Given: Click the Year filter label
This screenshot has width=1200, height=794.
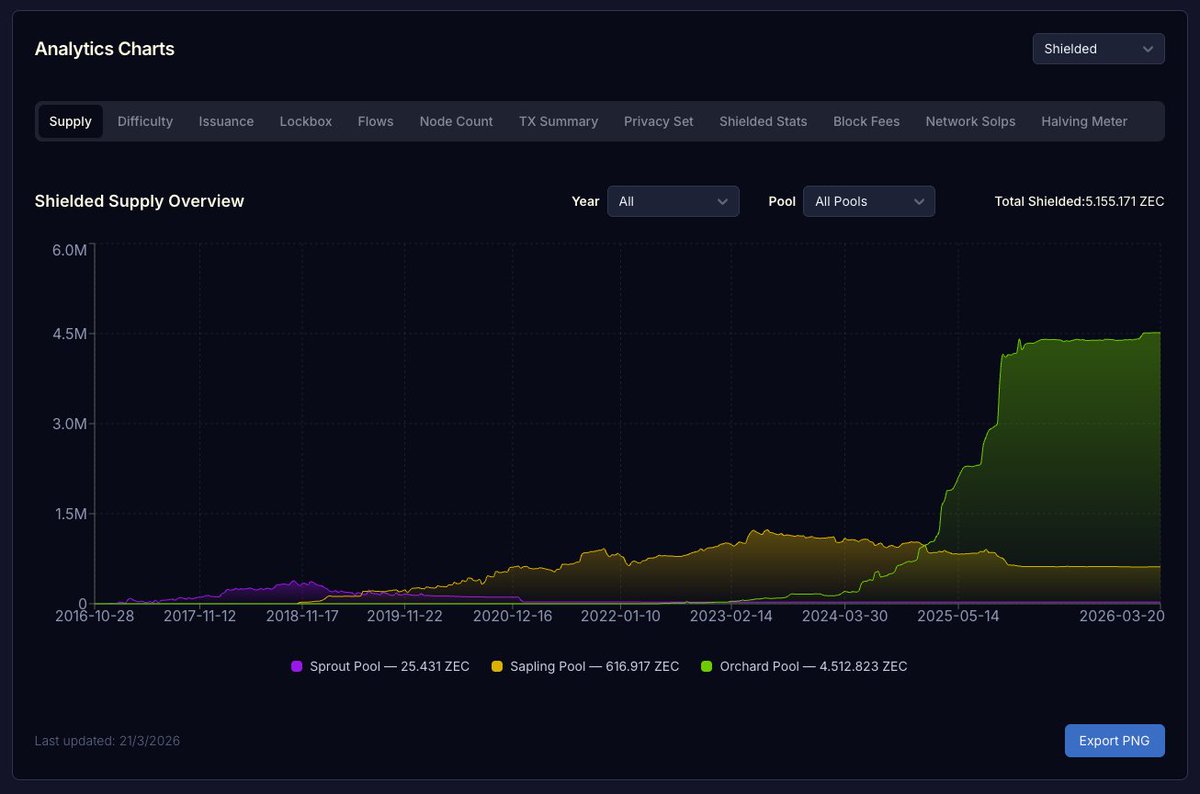Looking at the screenshot, I should (x=586, y=201).
